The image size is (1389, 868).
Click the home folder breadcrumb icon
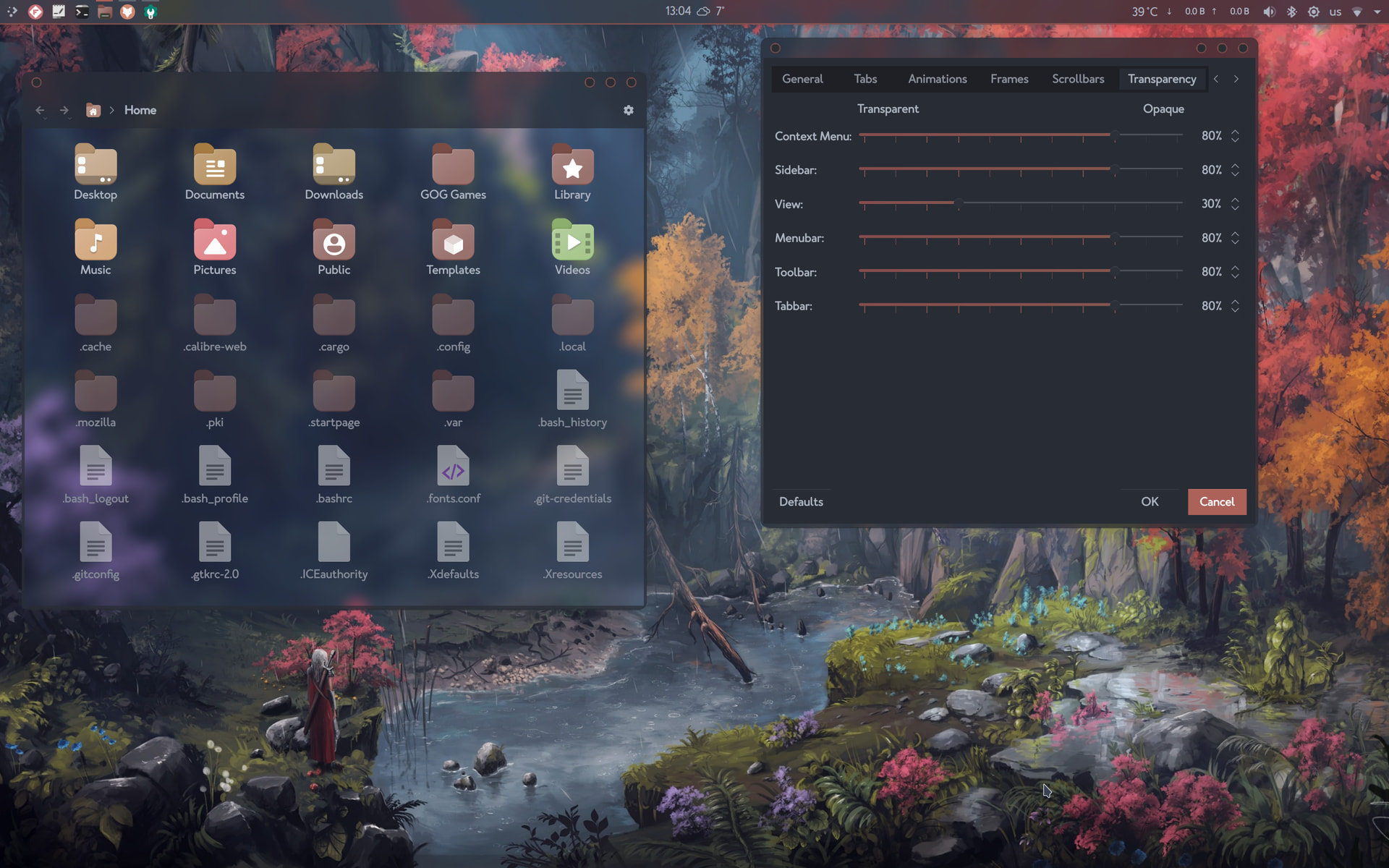click(93, 110)
